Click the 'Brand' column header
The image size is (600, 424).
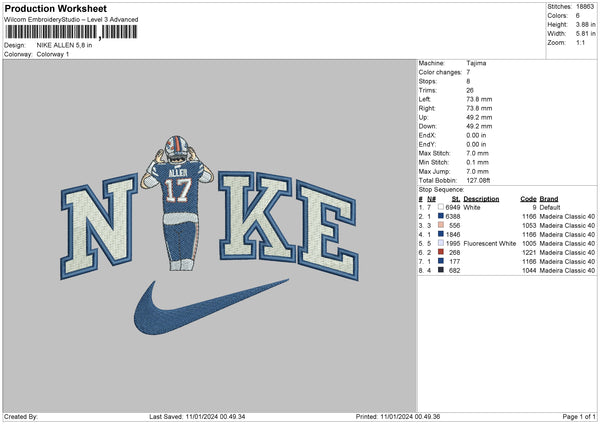[549, 199]
